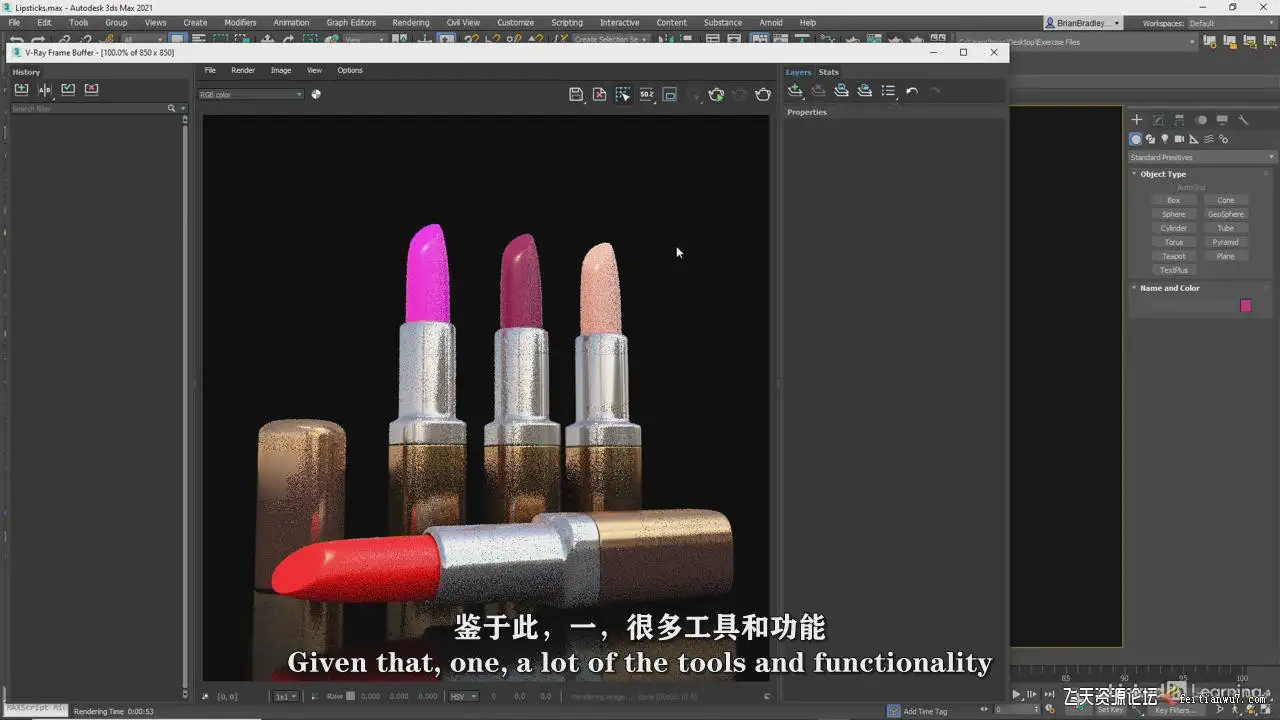Open the BrianBradley account dropdown

[1083, 23]
